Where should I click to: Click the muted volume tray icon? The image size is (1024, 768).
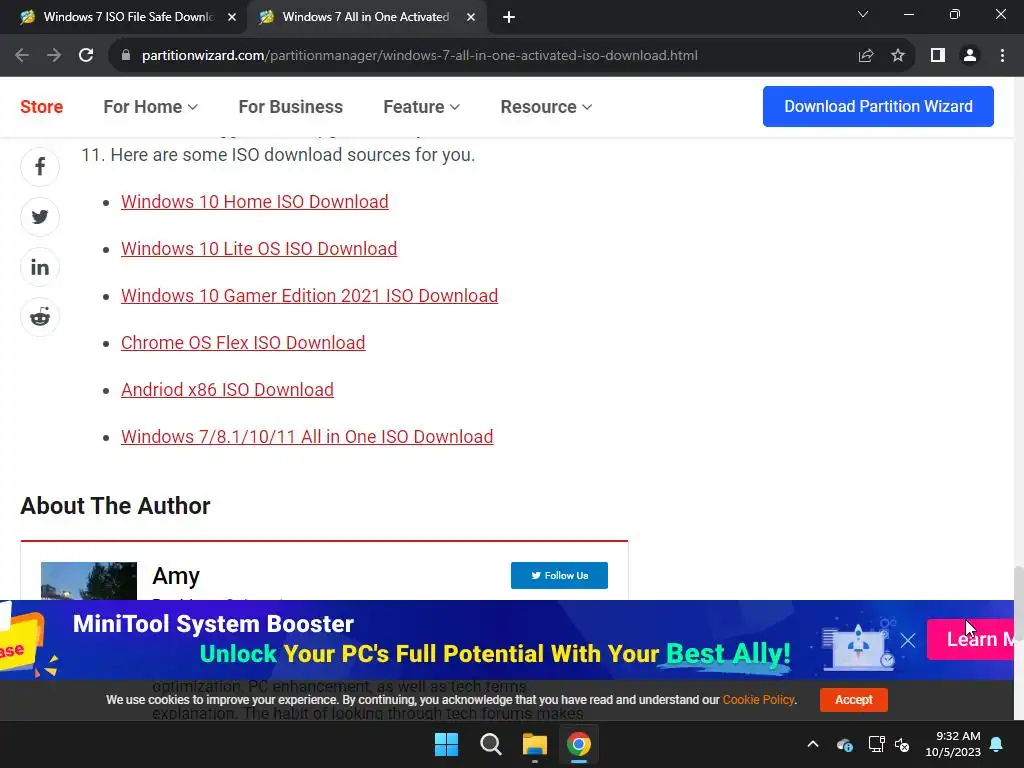tap(903, 744)
